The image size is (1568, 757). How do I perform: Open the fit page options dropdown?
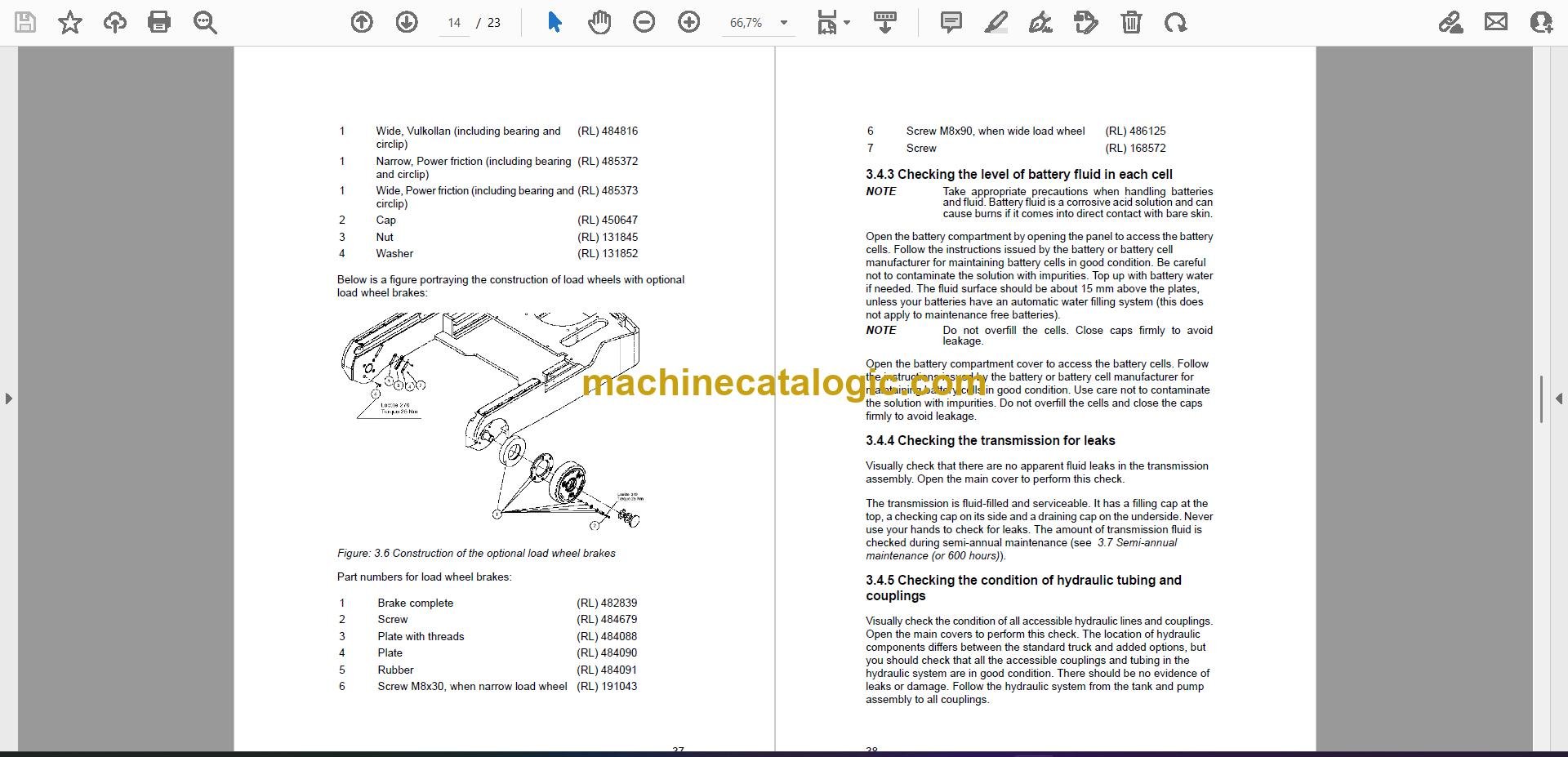pyautogui.click(x=833, y=22)
